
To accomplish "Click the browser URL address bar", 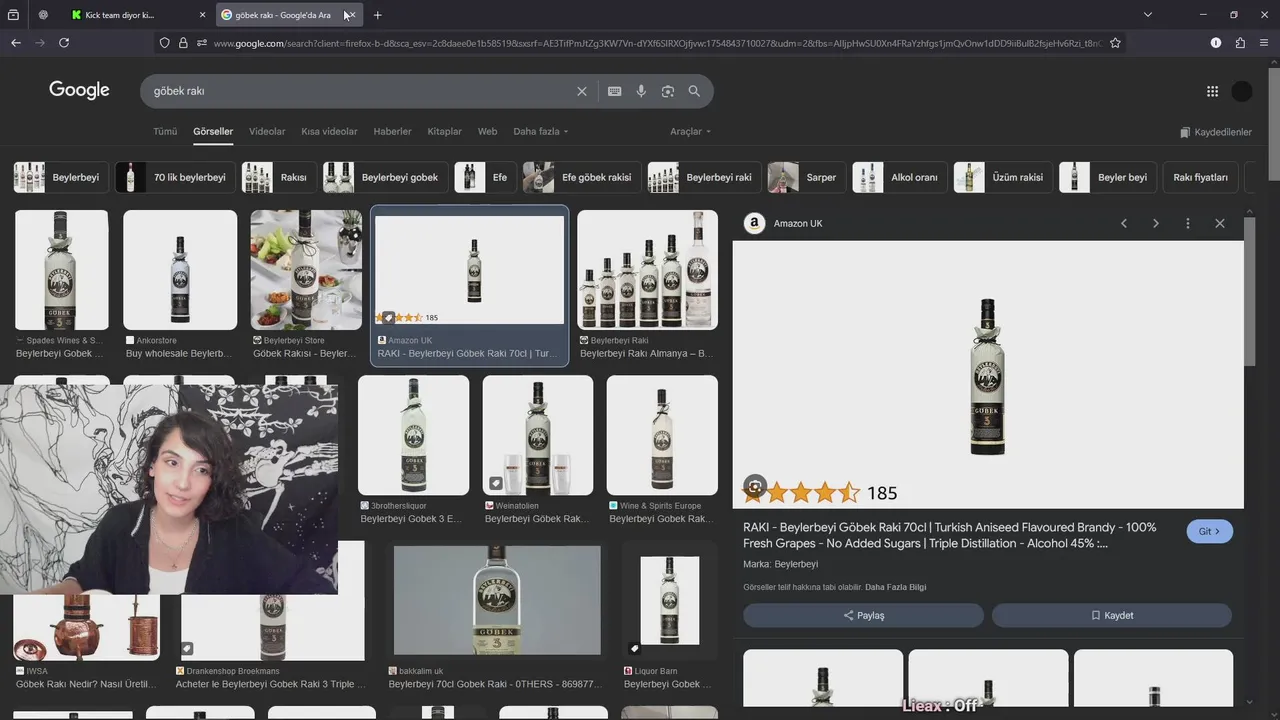I will (655, 43).
